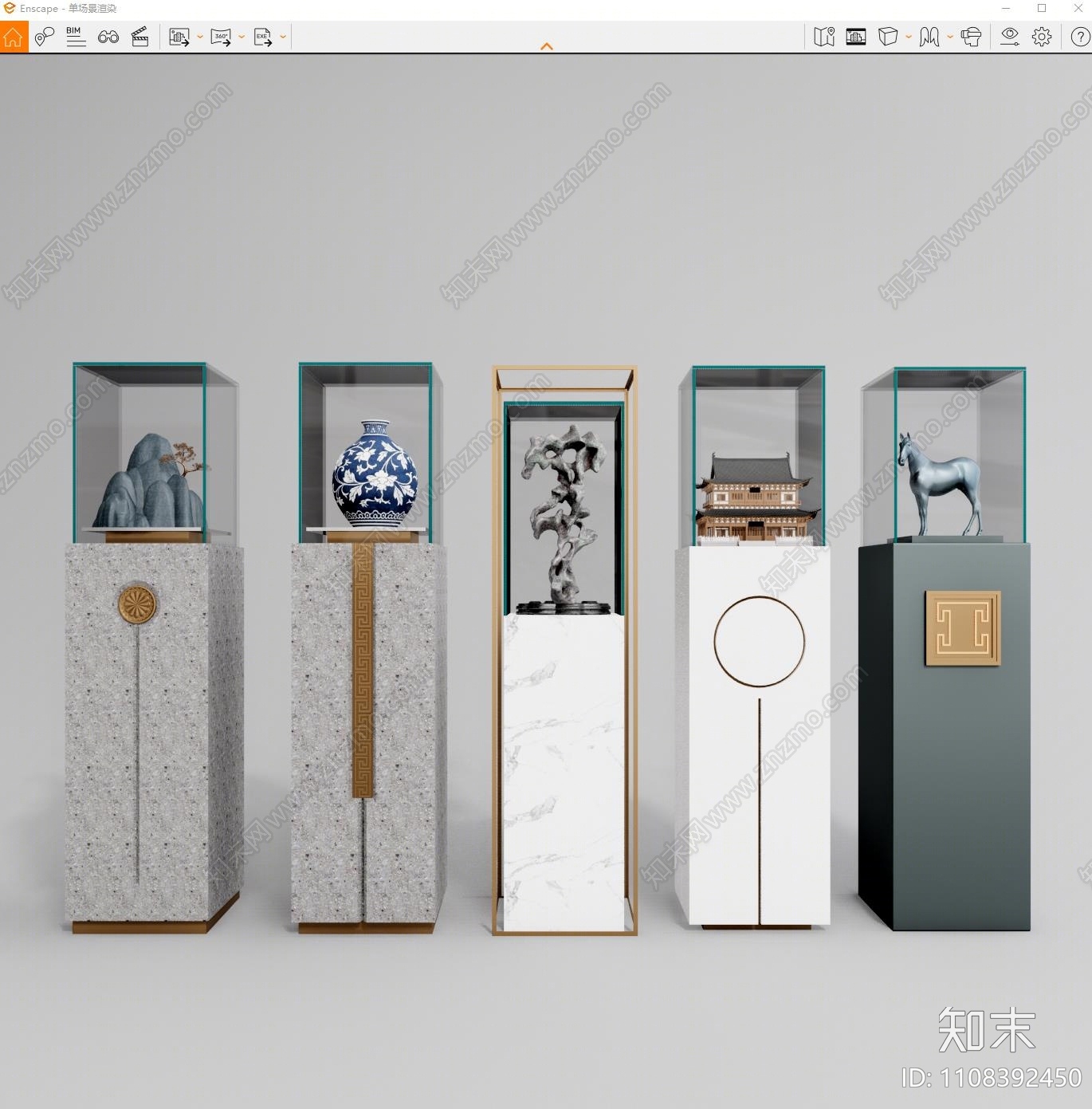
Task: Open Manage Views location pin icon
Action: tap(44, 37)
